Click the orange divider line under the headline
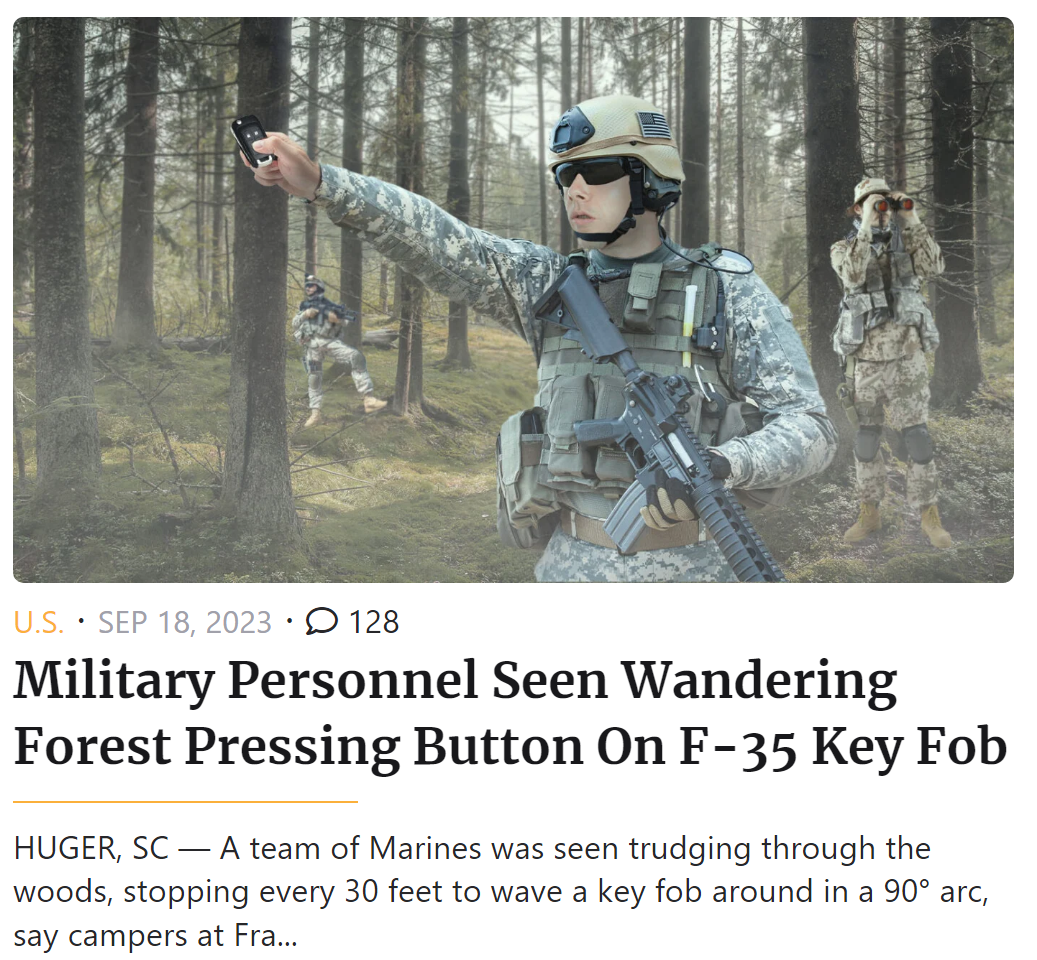 (185, 801)
